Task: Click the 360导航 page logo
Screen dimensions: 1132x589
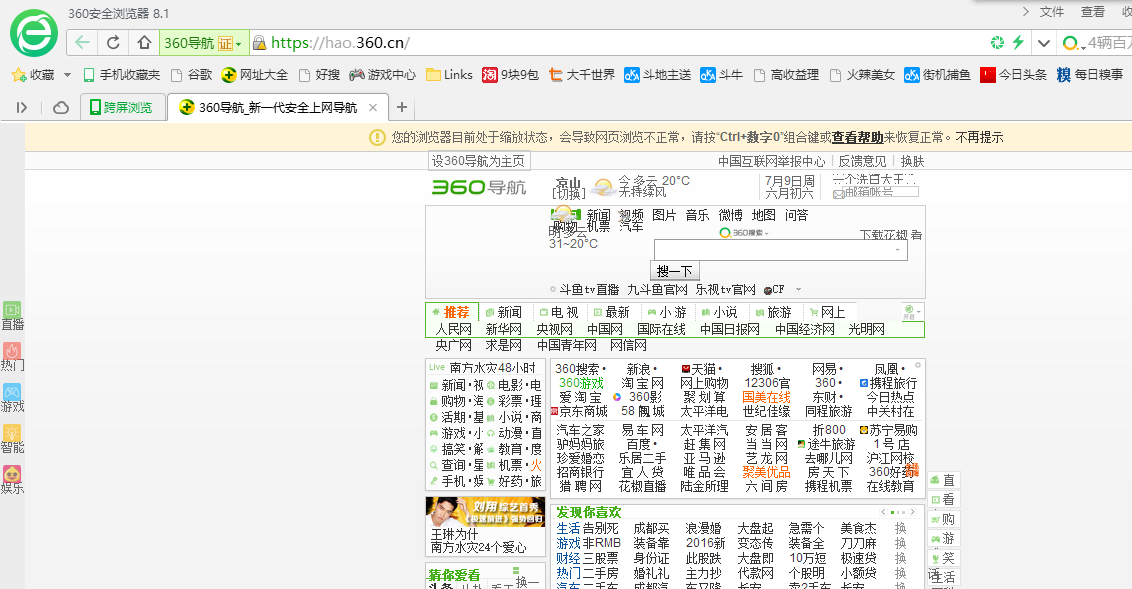Action: pyautogui.click(x=479, y=188)
